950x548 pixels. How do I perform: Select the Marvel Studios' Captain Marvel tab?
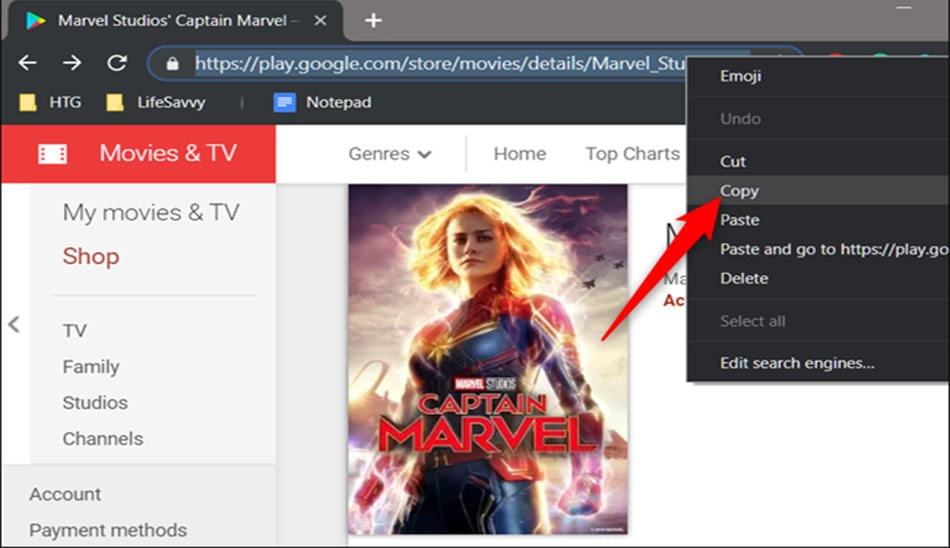coord(176,21)
